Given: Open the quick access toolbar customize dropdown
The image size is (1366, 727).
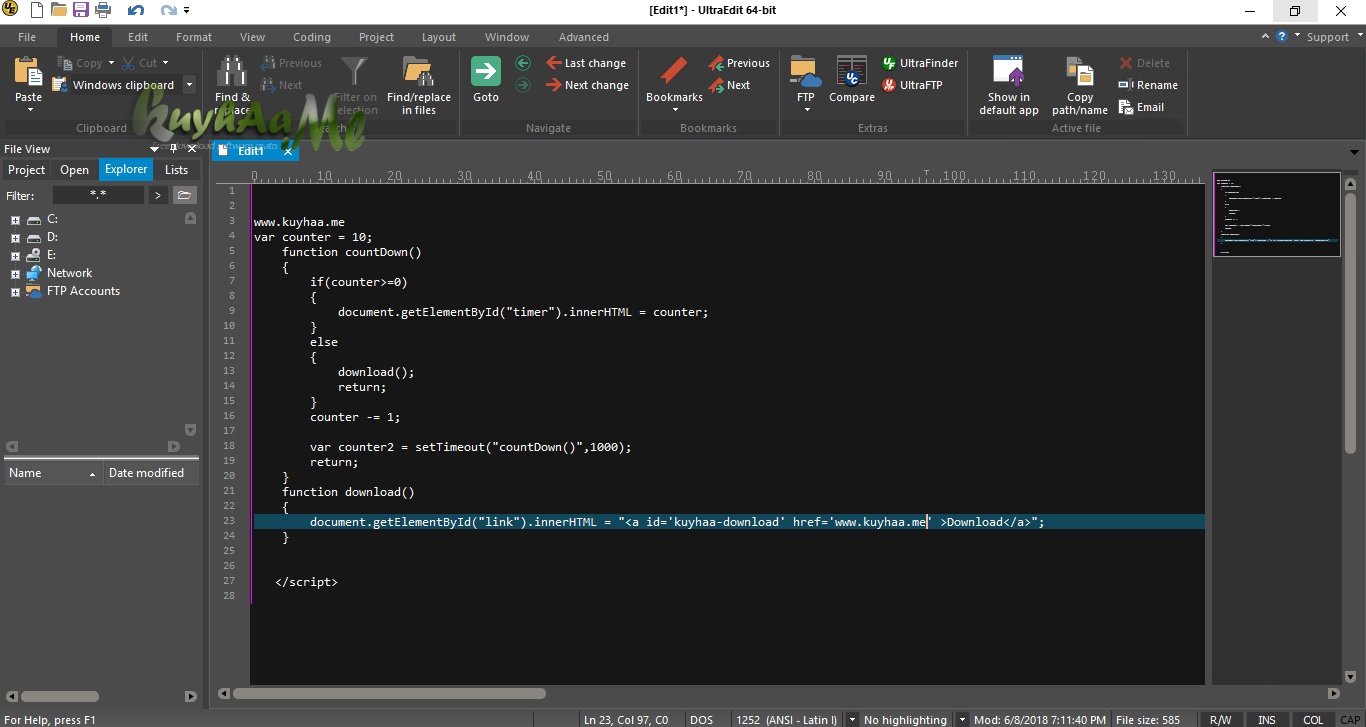Looking at the screenshot, I should (x=188, y=11).
